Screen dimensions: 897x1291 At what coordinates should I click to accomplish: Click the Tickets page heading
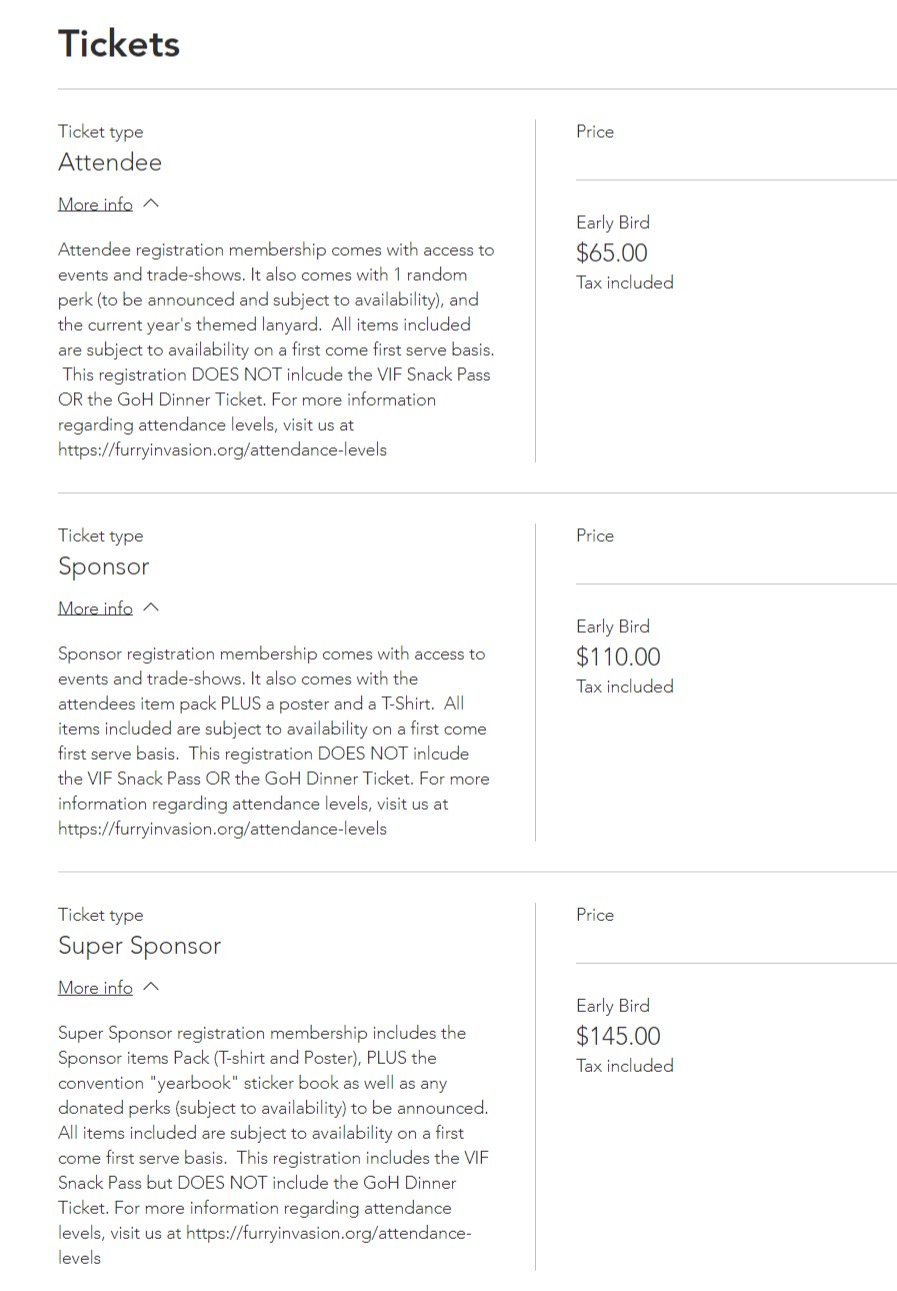119,44
